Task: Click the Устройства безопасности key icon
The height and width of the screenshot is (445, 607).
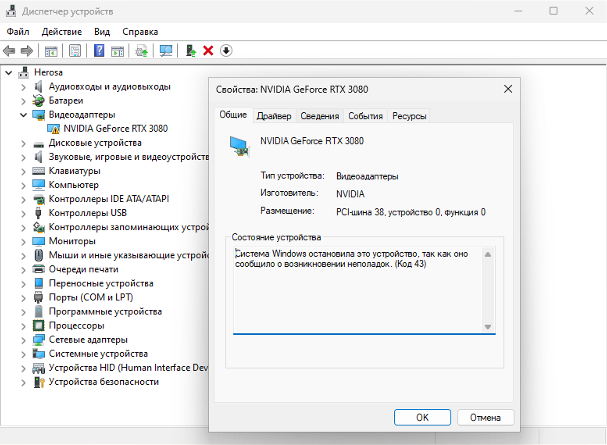Action: click(38, 382)
